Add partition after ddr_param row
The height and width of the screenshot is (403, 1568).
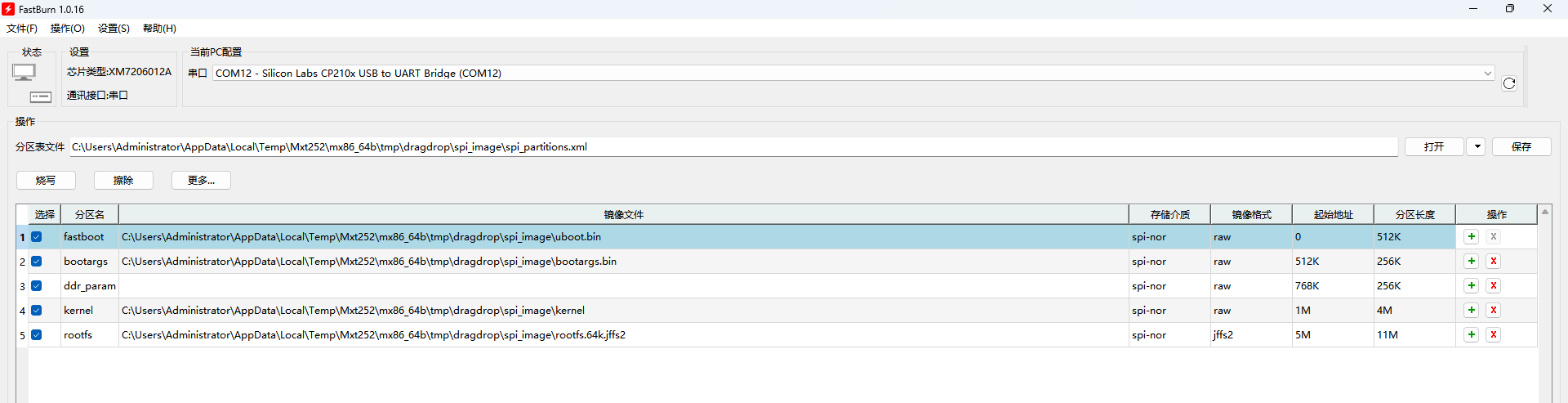(1472, 286)
